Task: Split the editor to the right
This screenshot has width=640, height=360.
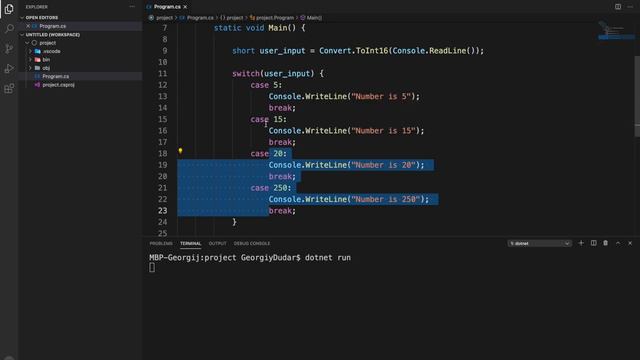Action: [618, 7]
